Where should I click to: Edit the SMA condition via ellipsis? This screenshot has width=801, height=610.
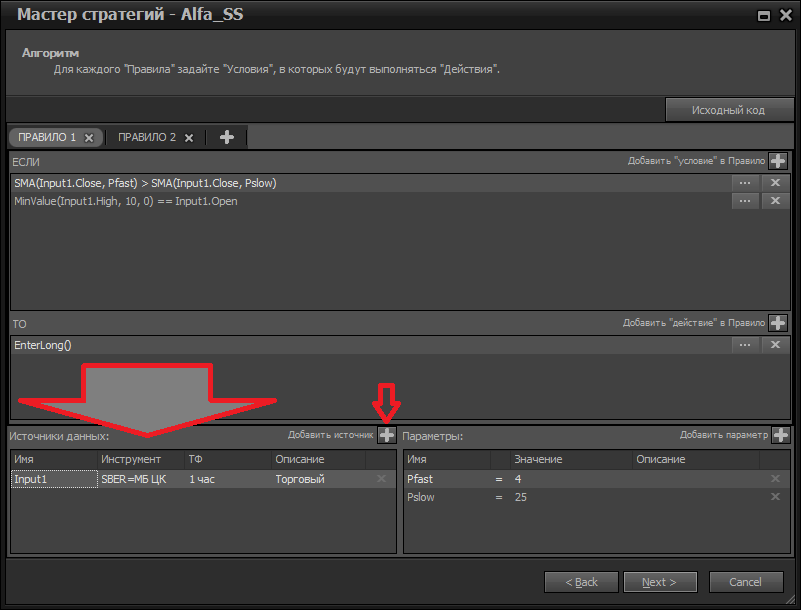click(x=744, y=183)
